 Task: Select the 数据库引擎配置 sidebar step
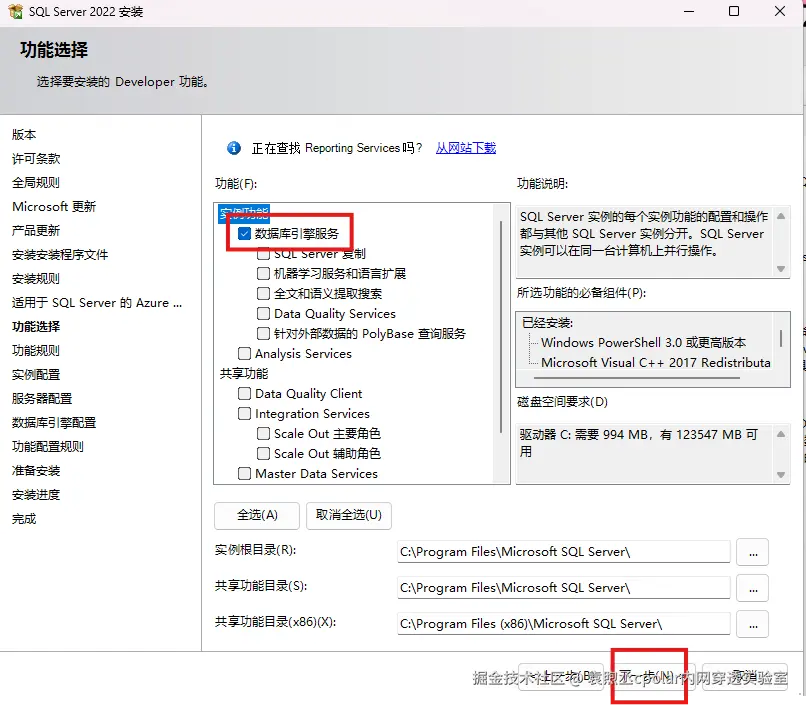54,422
